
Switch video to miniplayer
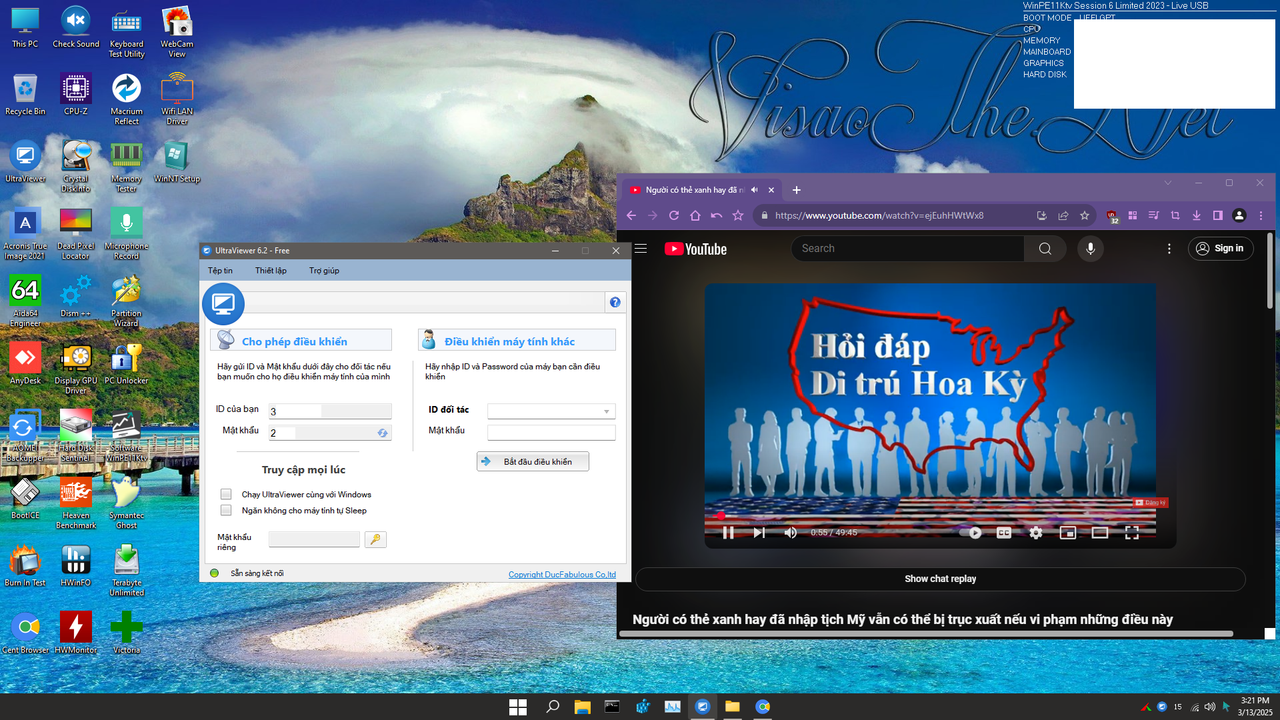[x=1068, y=533]
